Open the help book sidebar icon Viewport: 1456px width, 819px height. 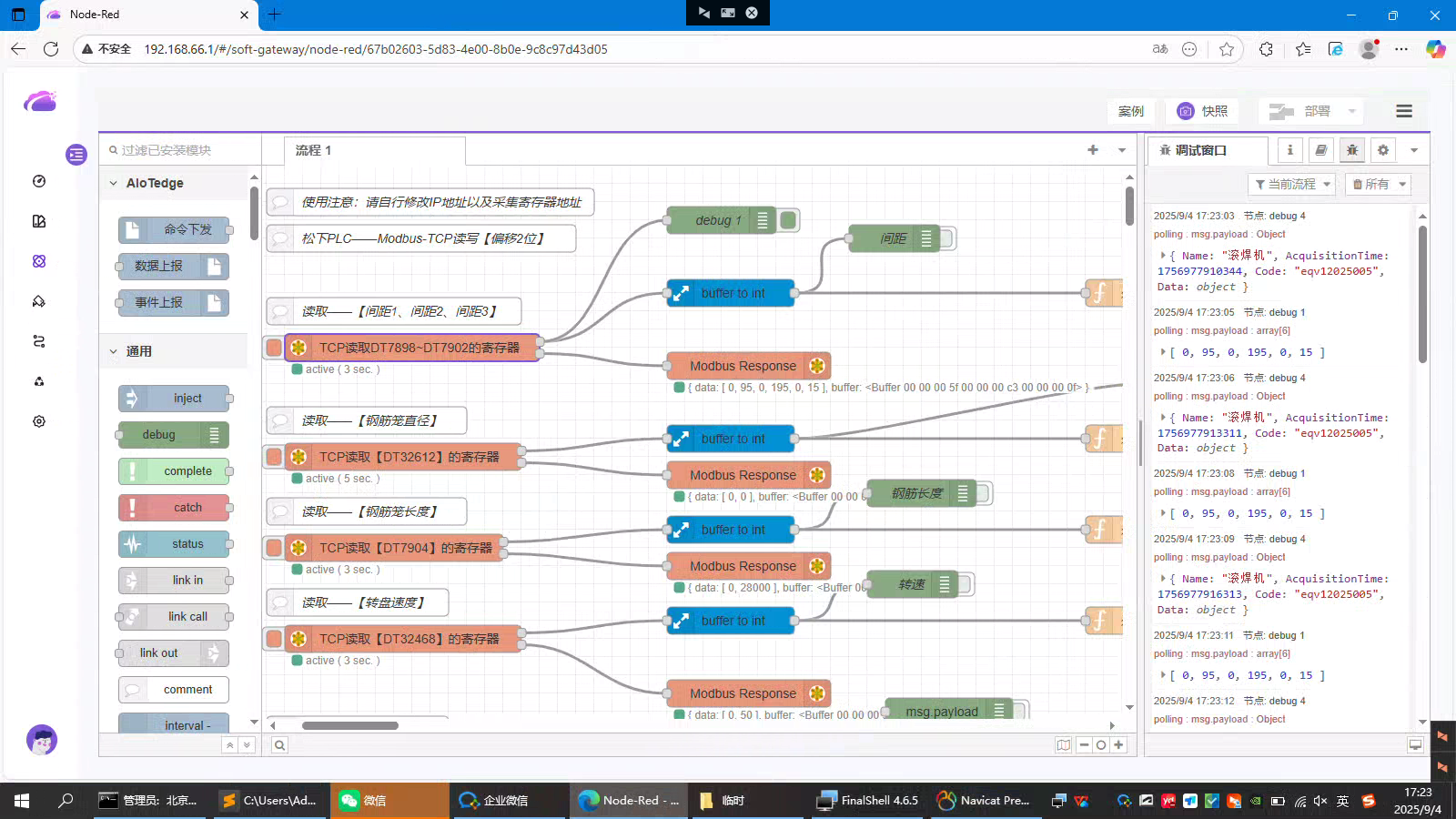pos(1321,150)
